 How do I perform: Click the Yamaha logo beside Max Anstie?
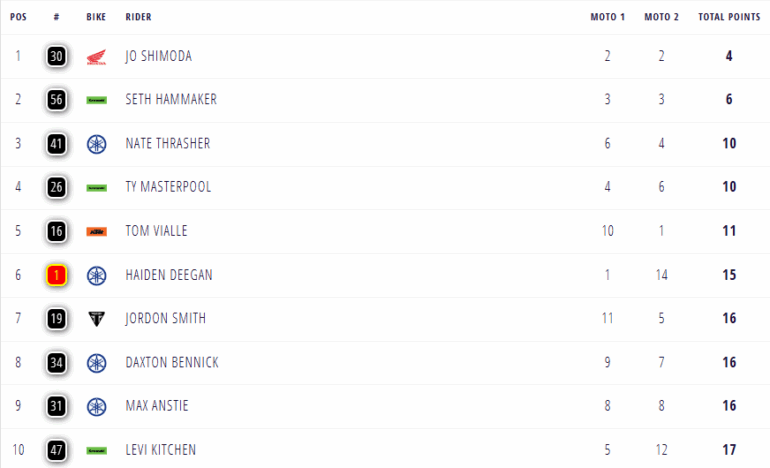click(x=96, y=406)
